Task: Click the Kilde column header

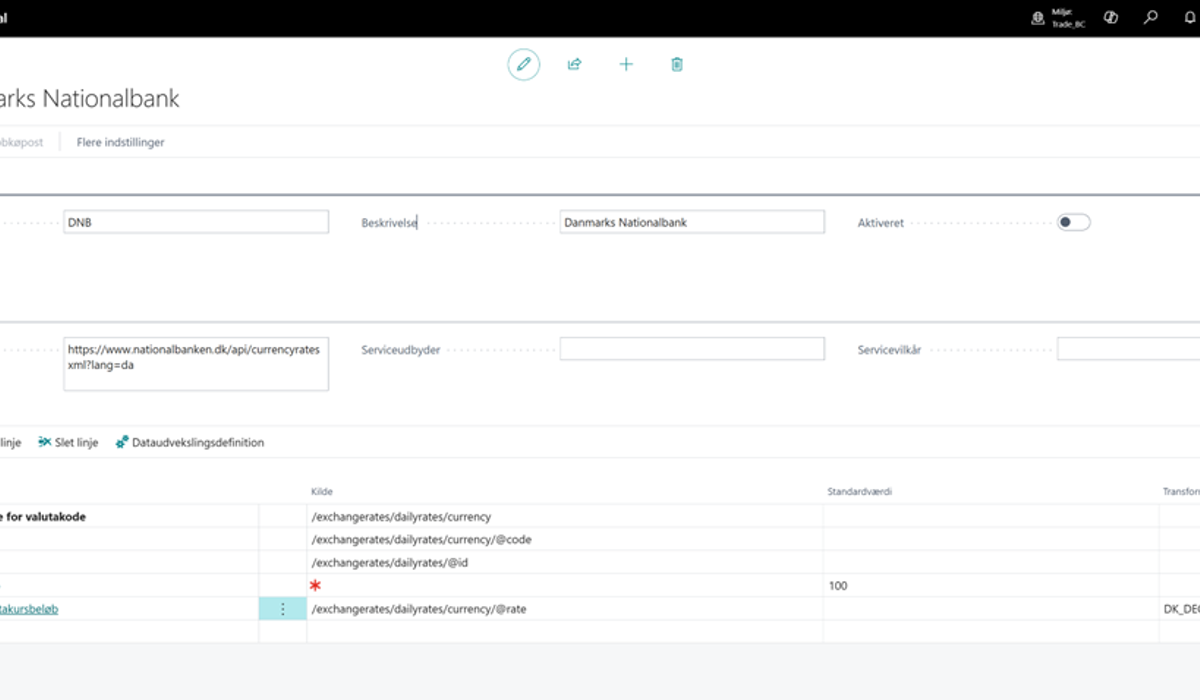Action: [322, 492]
